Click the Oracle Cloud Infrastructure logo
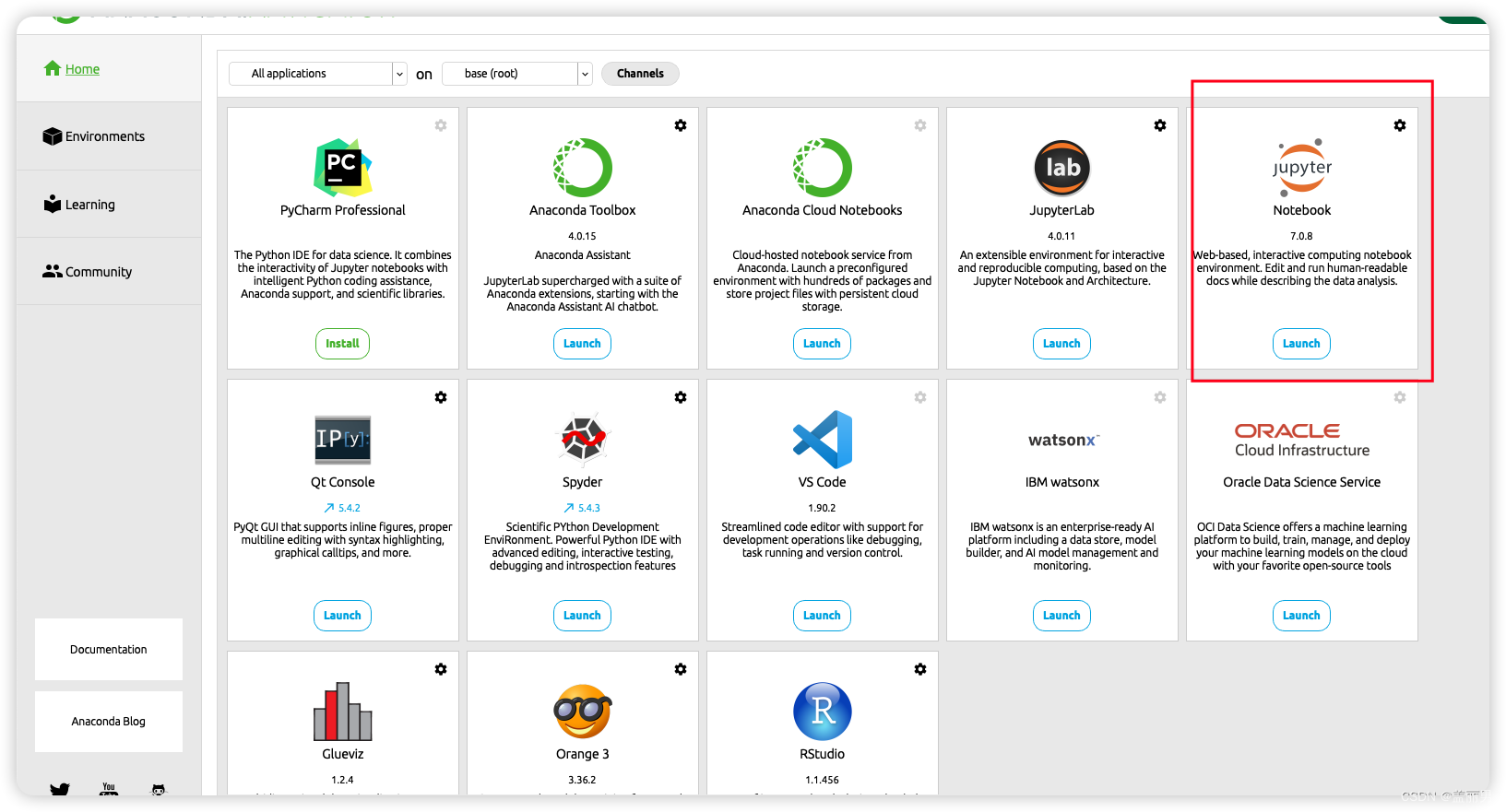1506x812 pixels. tap(1302, 440)
